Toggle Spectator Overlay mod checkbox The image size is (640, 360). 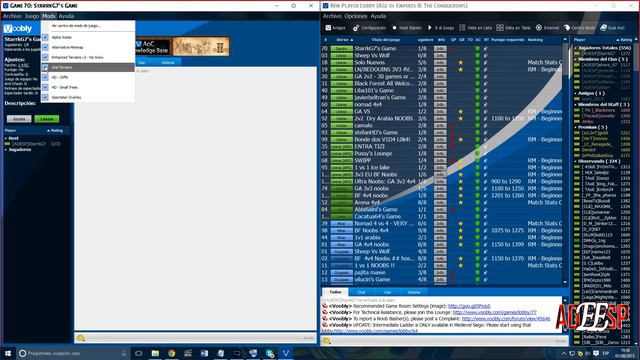[45, 97]
